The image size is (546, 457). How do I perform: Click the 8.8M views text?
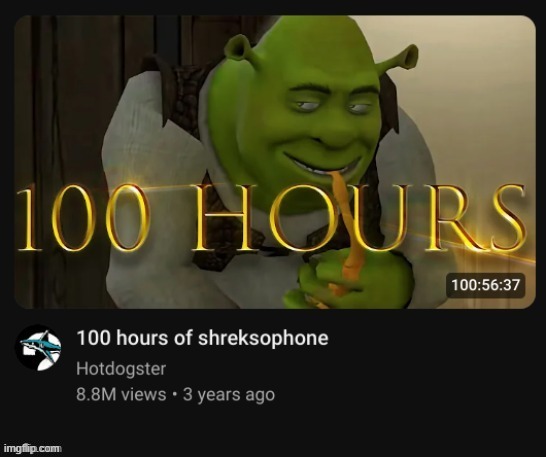pyautogui.click(x=121, y=395)
